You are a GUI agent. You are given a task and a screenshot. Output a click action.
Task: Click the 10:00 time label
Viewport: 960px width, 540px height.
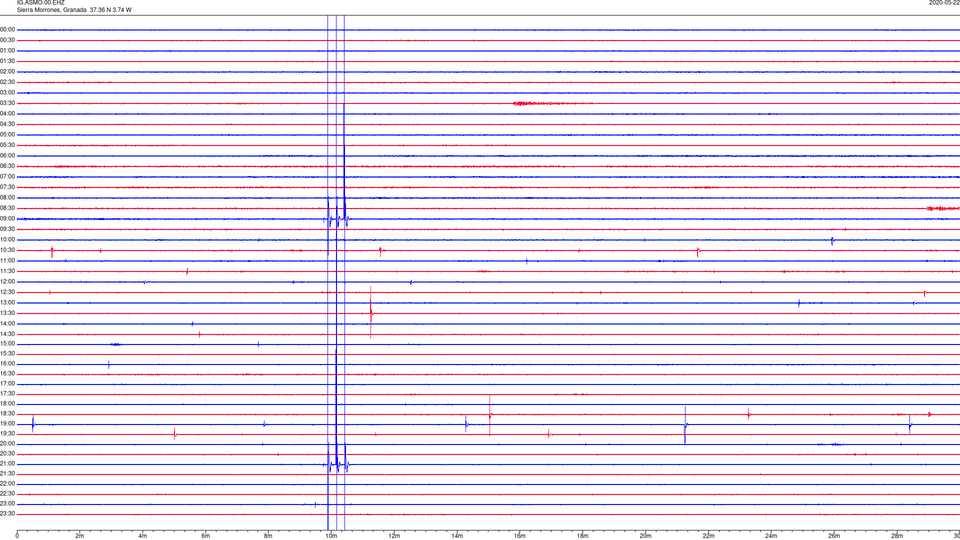coord(7,239)
